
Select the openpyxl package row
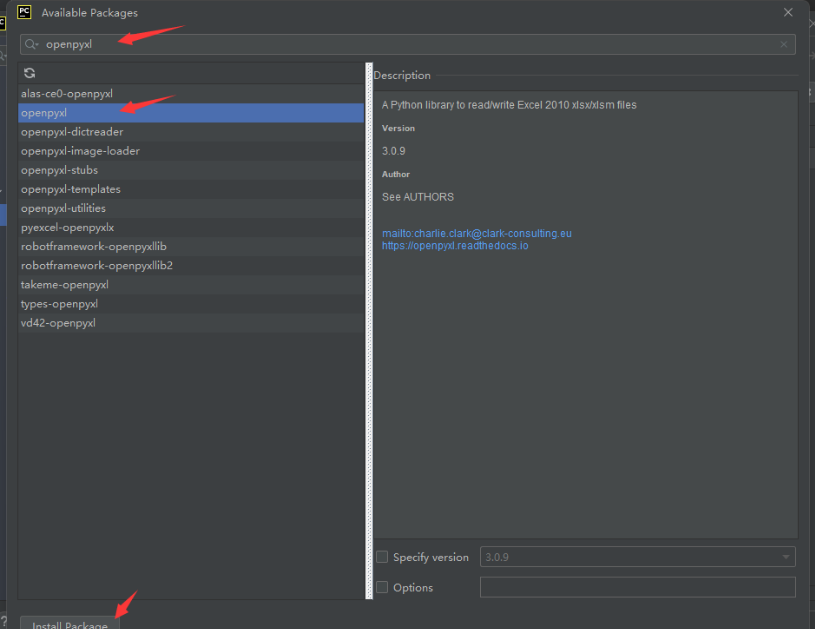191,113
